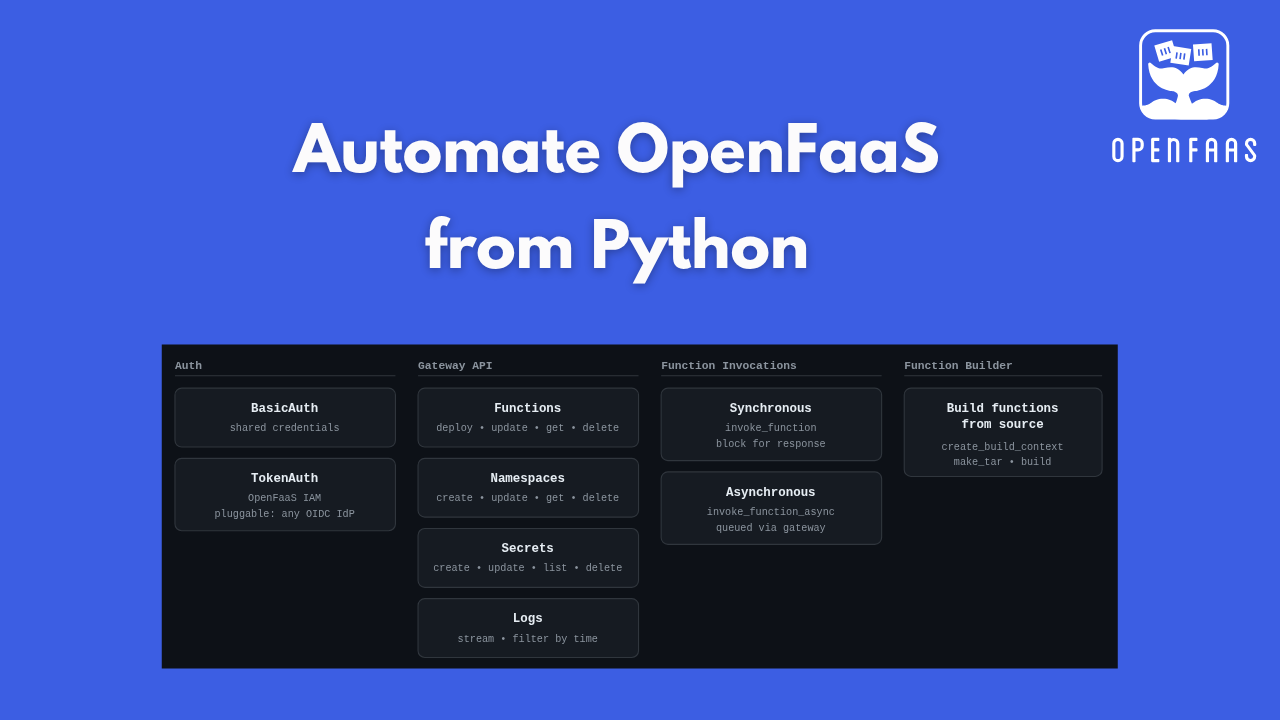Click 'create_build_context' text
The width and height of the screenshot is (1280, 720).
(x=1003, y=447)
